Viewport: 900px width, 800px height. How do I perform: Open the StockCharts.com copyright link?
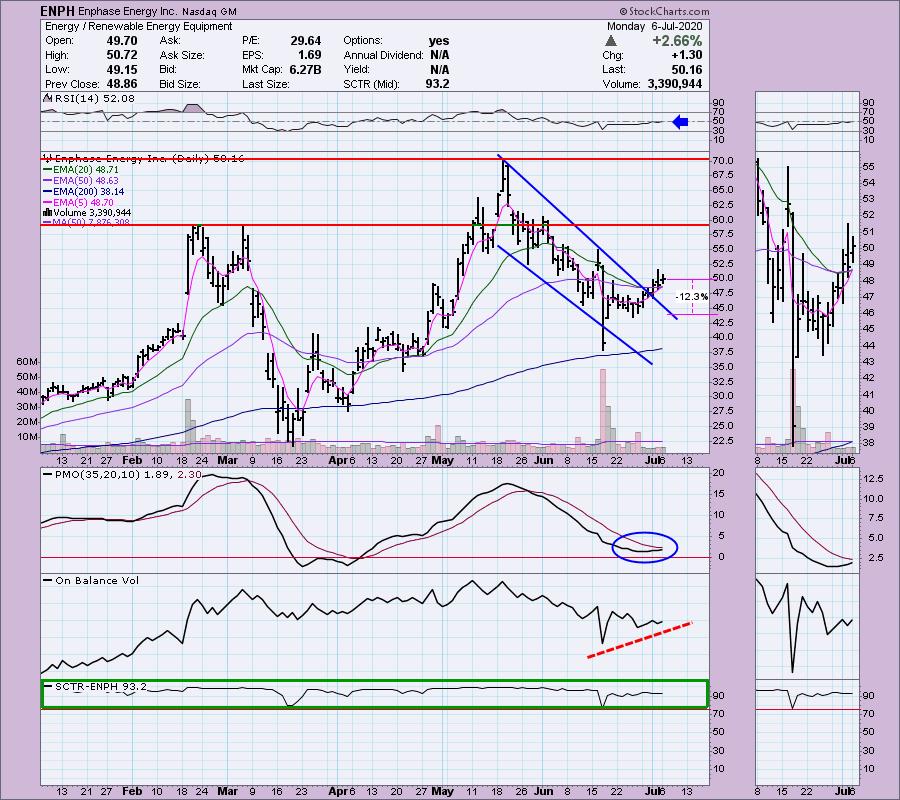(x=664, y=11)
